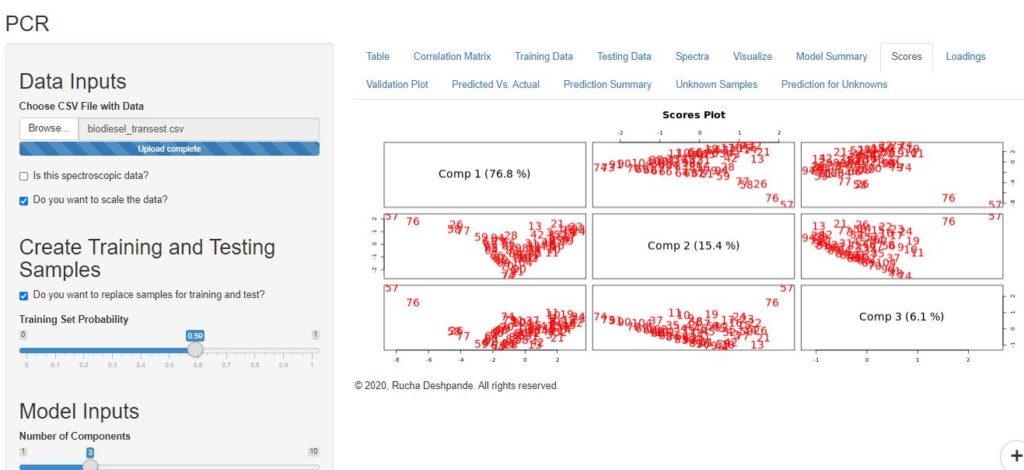The height and width of the screenshot is (470, 1024).
Task: Uncheck the scale the data checkbox
Action: (24, 200)
